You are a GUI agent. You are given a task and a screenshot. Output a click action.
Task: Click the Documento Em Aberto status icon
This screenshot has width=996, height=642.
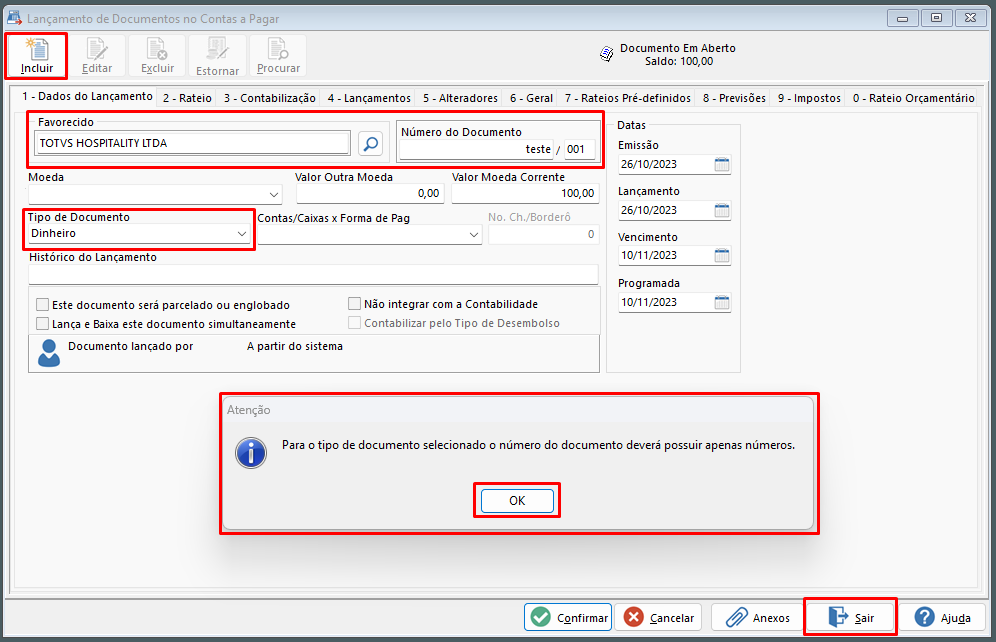pyautogui.click(x=607, y=55)
